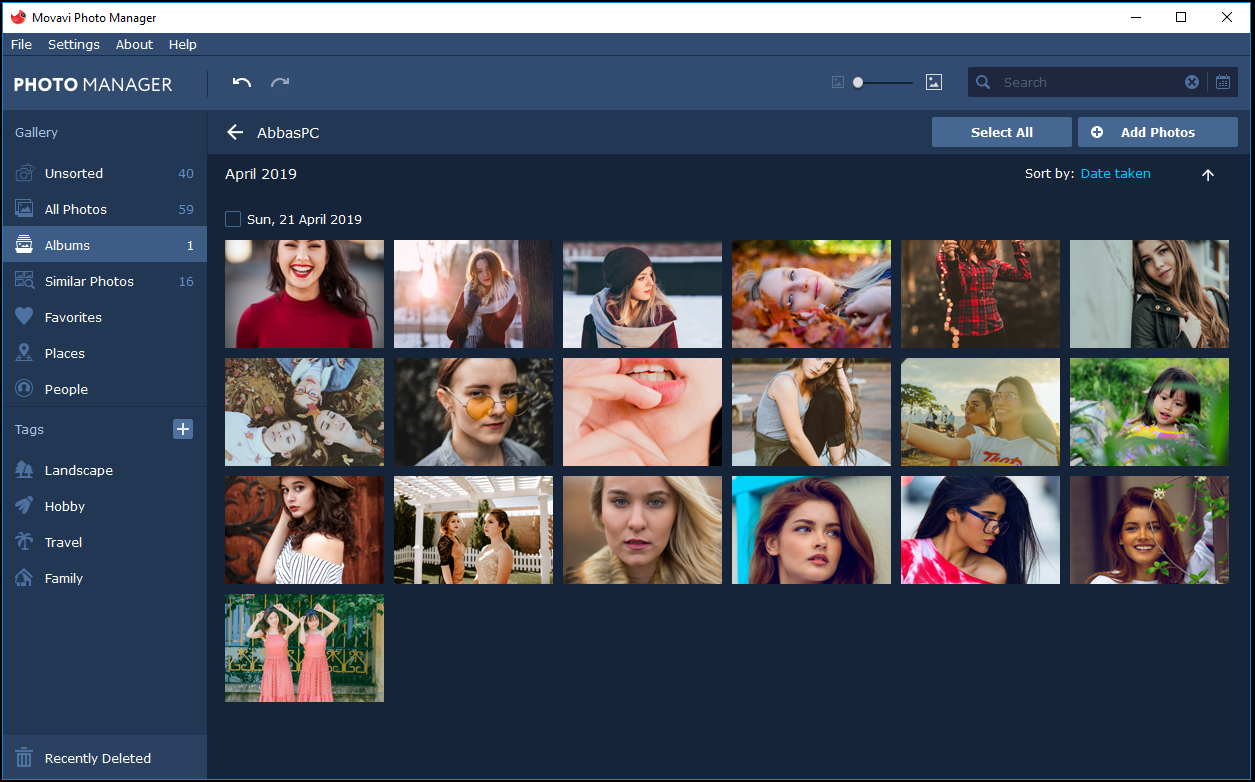Viewport: 1255px width, 782px height.
Task: Click the Family tag house icon
Action: (x=24, y=578)
